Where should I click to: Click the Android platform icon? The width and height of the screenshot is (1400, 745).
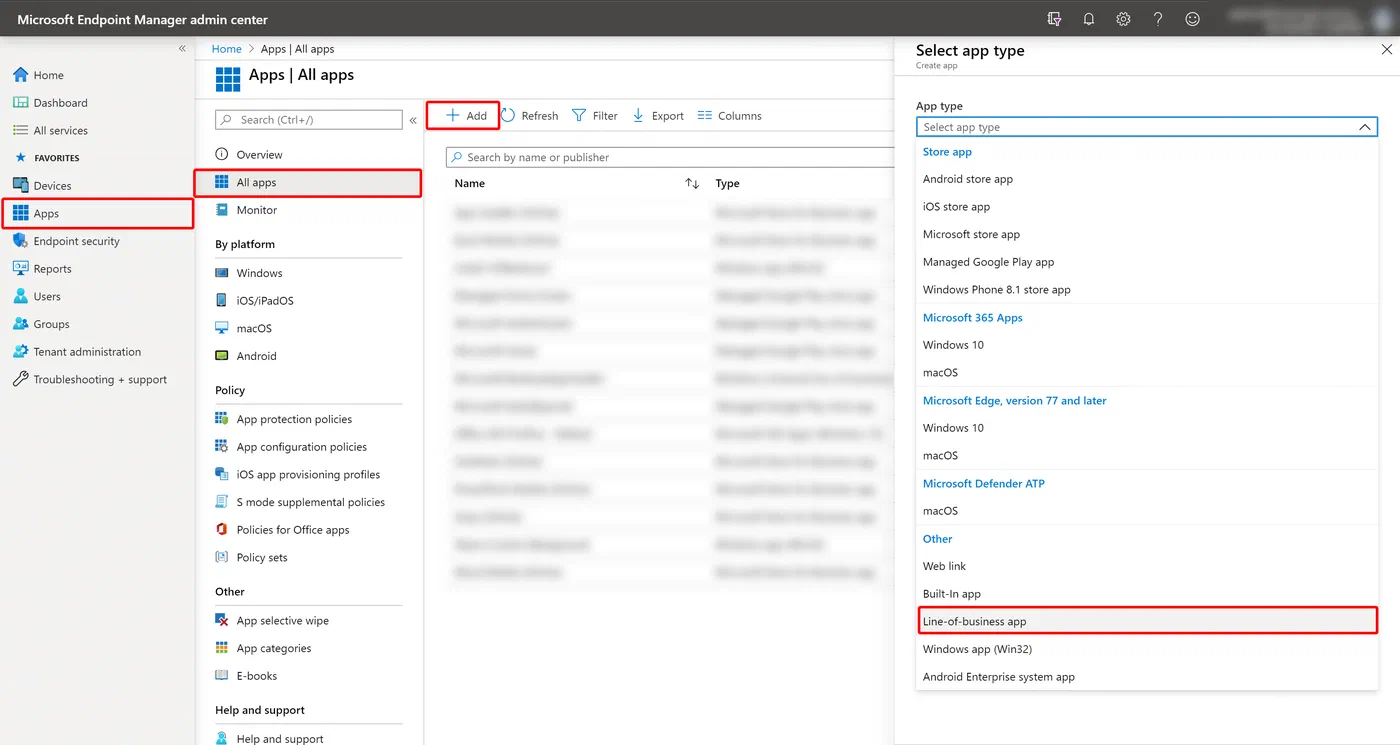pos(222,356)
